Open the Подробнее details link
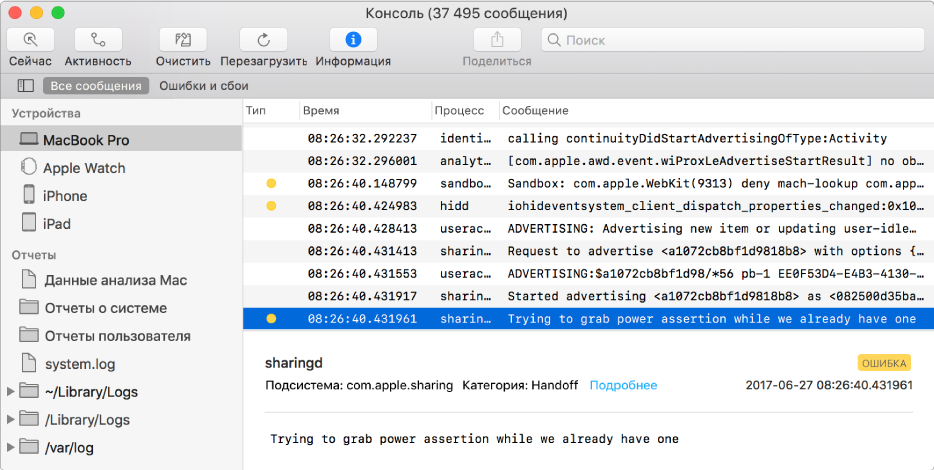This screenshot has height=470, width=934. tap(623, 385)
